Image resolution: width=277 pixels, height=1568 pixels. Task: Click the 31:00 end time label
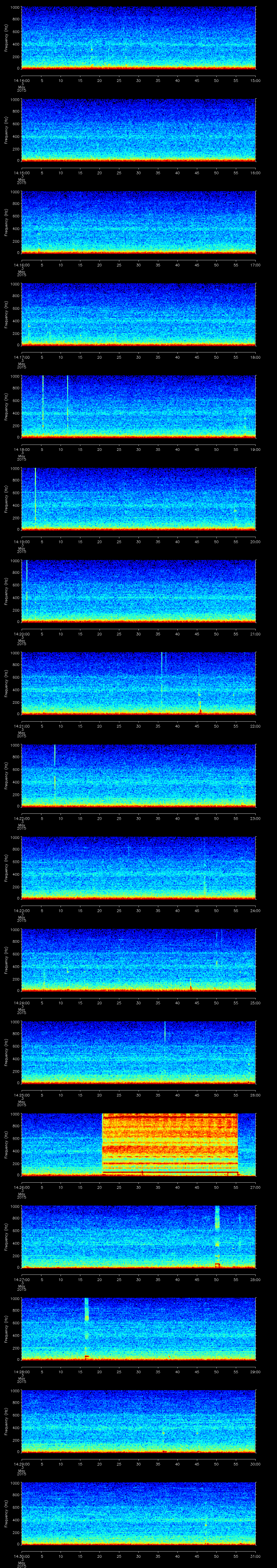pos(256,1556)
